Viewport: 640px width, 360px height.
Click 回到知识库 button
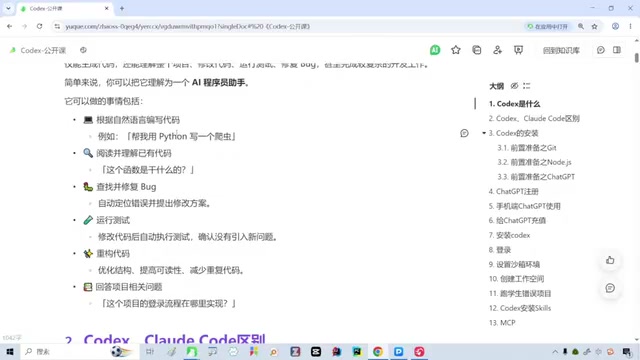(561, 50)
